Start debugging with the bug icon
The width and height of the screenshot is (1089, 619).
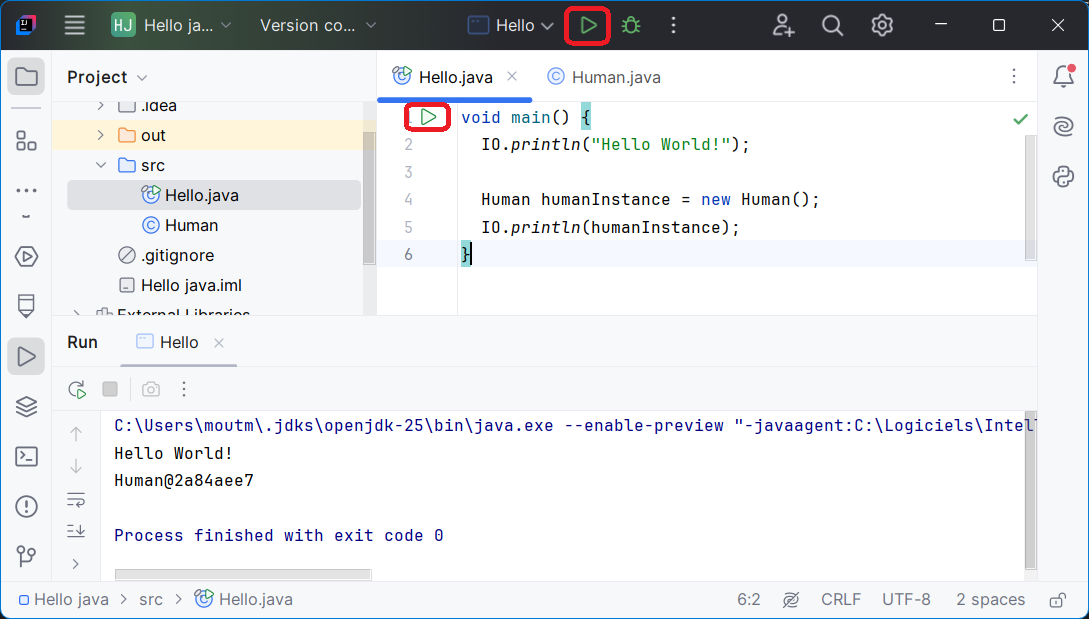point(631,25)
